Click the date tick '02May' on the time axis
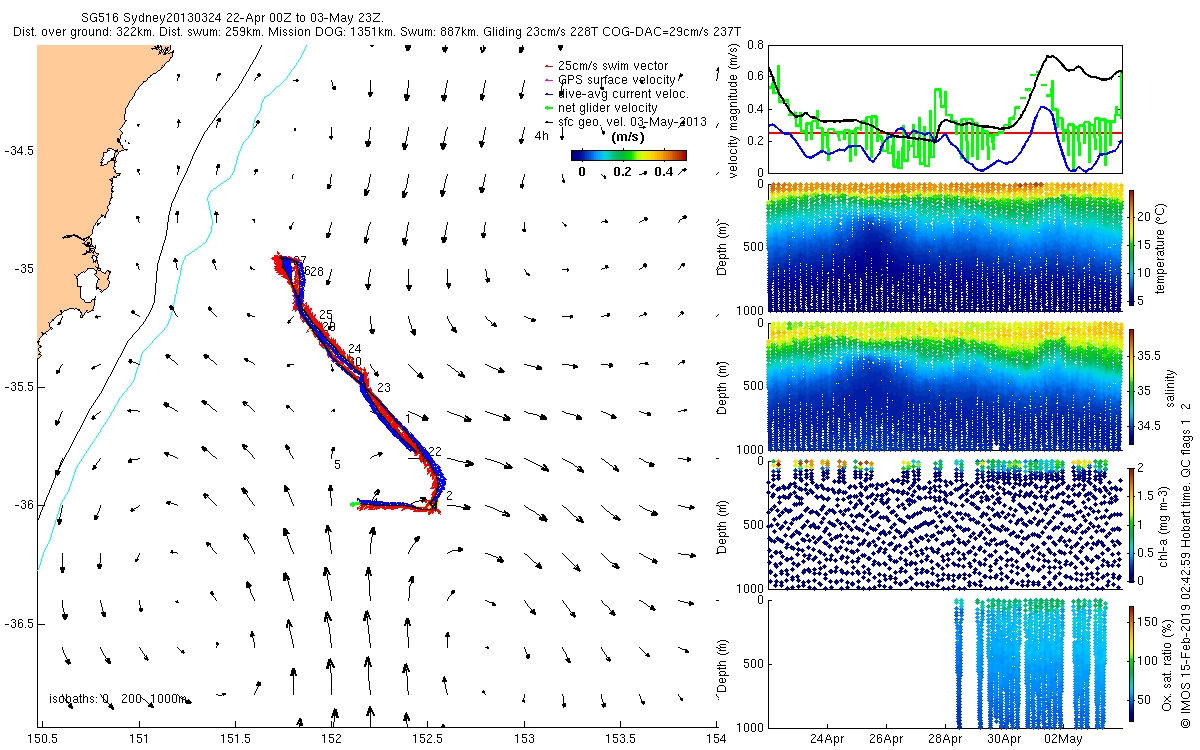 coord(1063,739)
